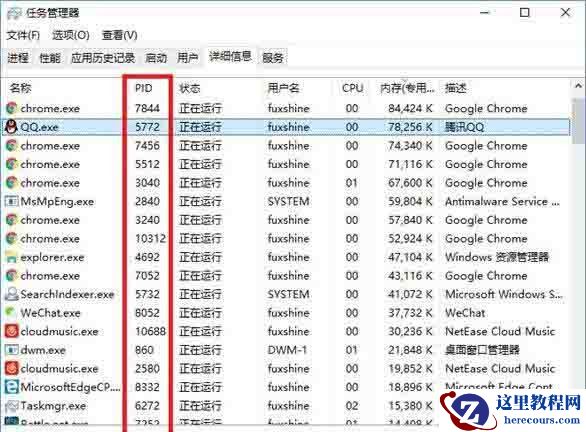The height and width of the screenshot is (432, 586).
Task: Select the QQ.exe process name
Action: pos(39,127)
